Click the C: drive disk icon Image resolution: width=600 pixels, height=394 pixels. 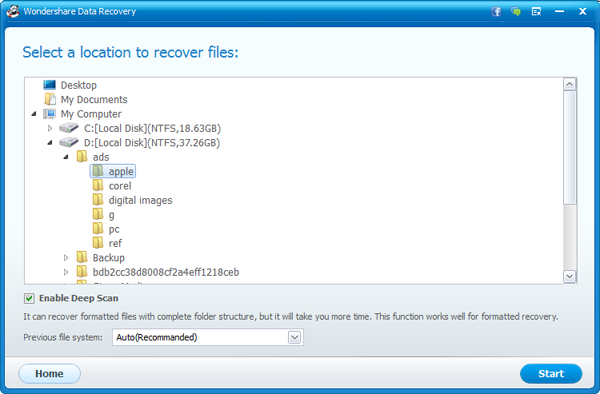pos(68,128)
